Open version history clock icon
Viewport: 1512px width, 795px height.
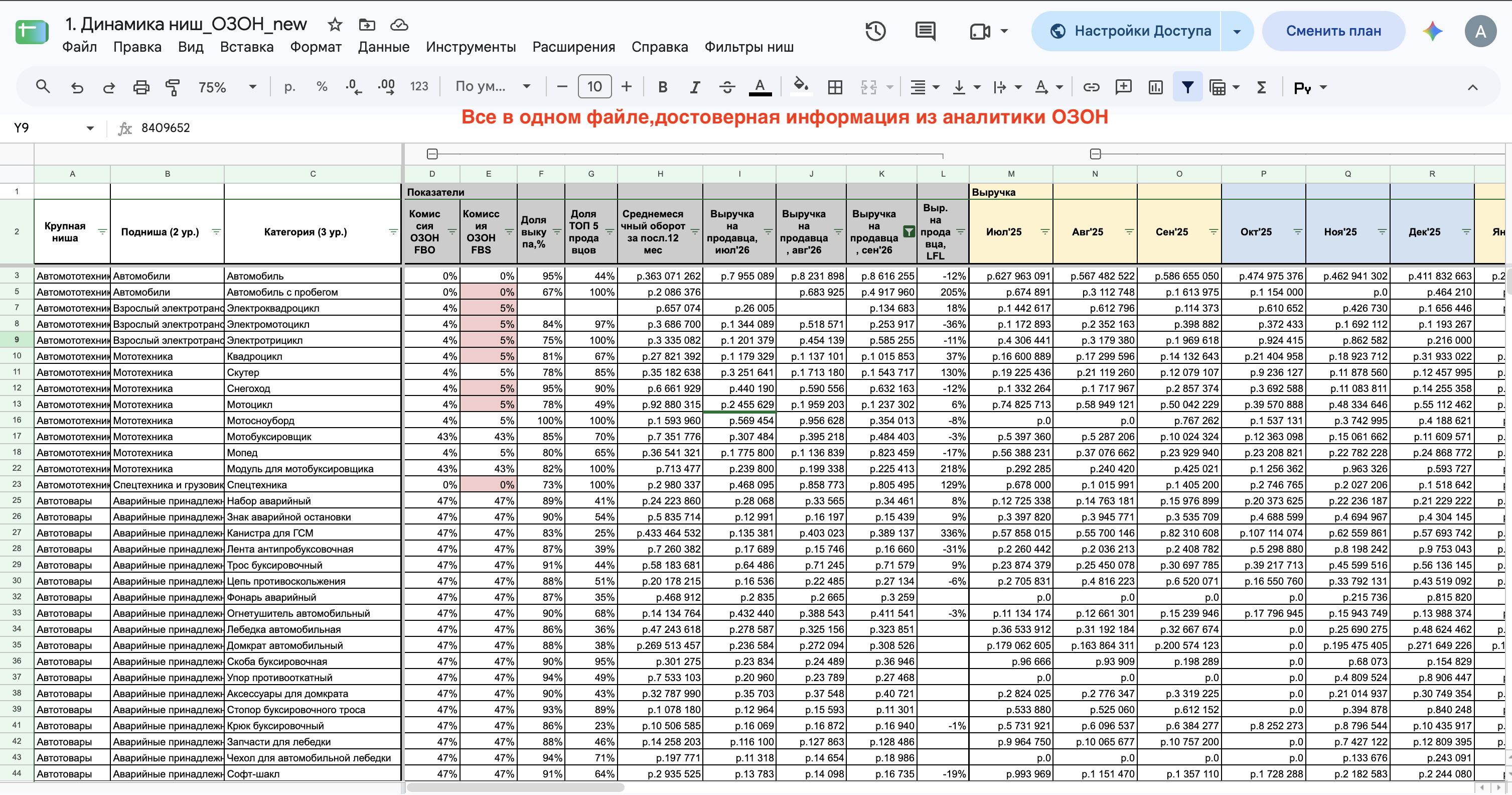click(x=876, y=31)
